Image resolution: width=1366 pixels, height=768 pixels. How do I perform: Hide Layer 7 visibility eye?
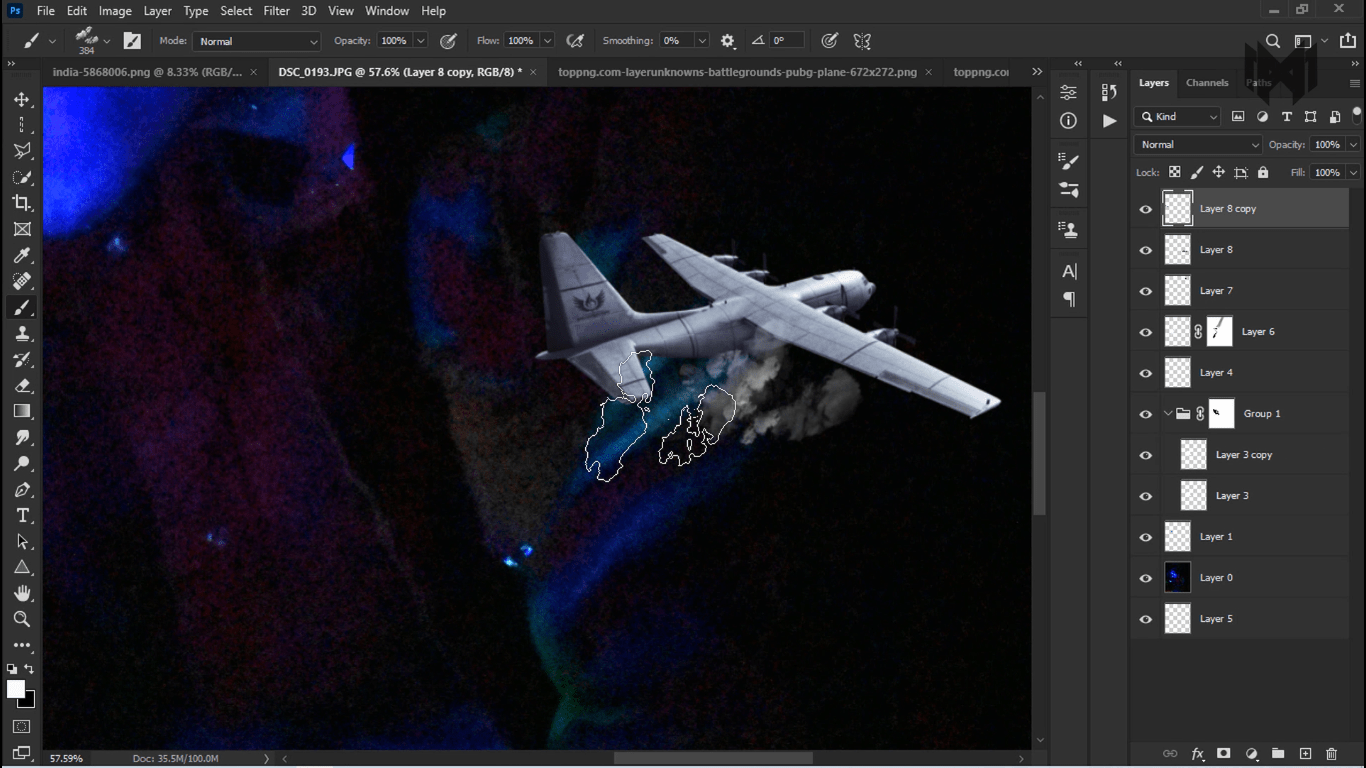coord(1146,291)
